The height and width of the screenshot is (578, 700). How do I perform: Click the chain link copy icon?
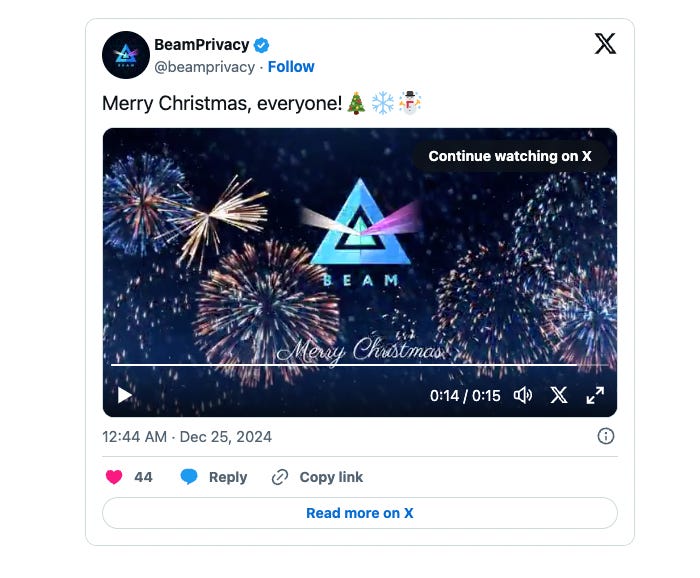pyautogui.click(x=280, y=477)
